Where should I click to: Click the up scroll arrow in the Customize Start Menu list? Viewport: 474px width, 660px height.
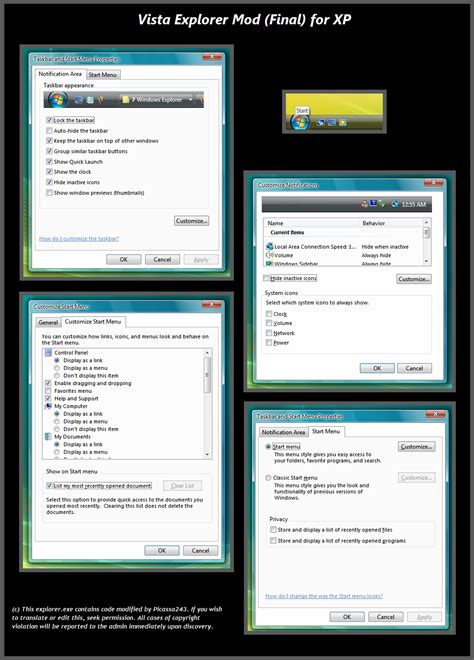207,352
